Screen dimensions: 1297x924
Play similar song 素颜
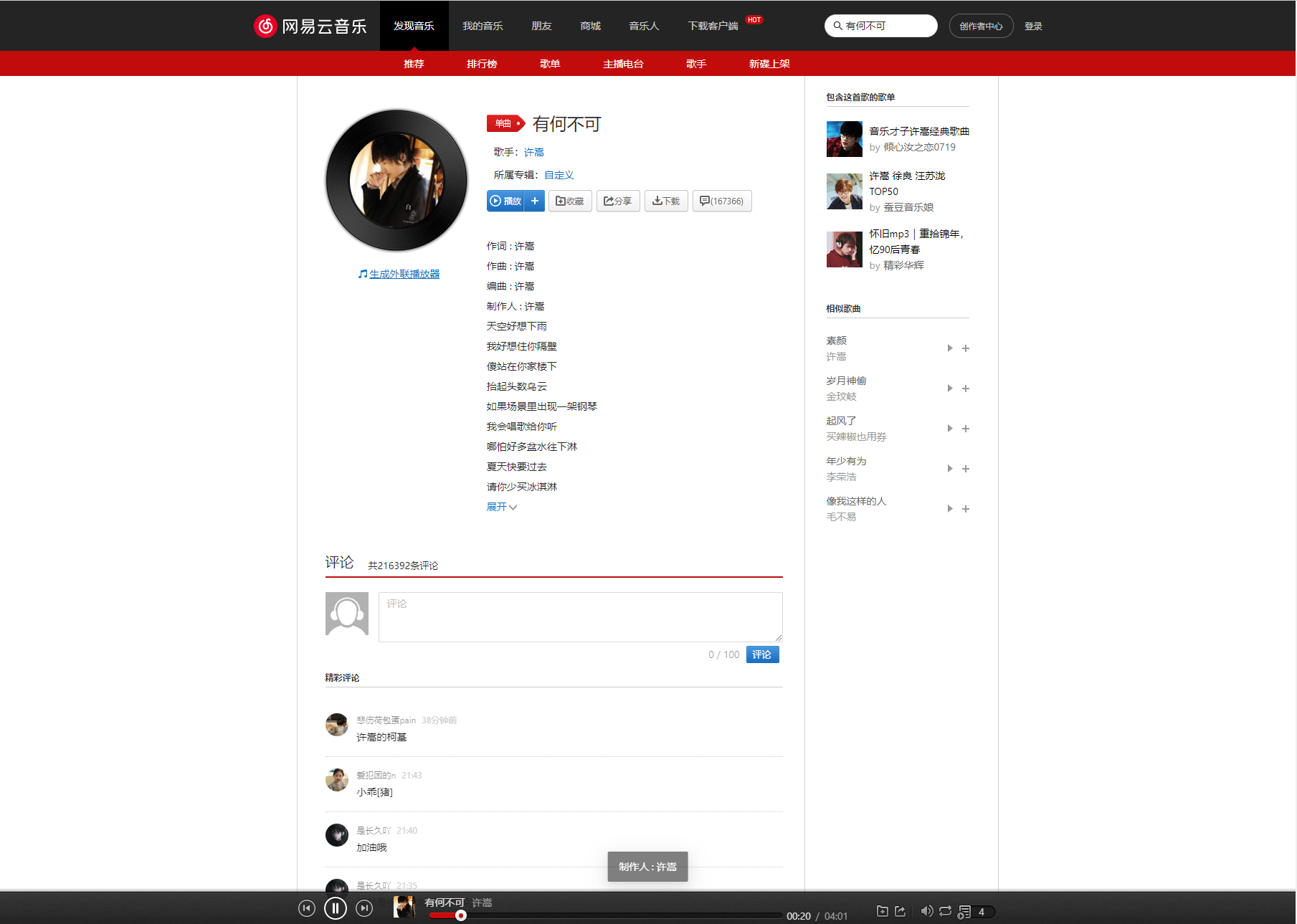(x=949, y=348)
